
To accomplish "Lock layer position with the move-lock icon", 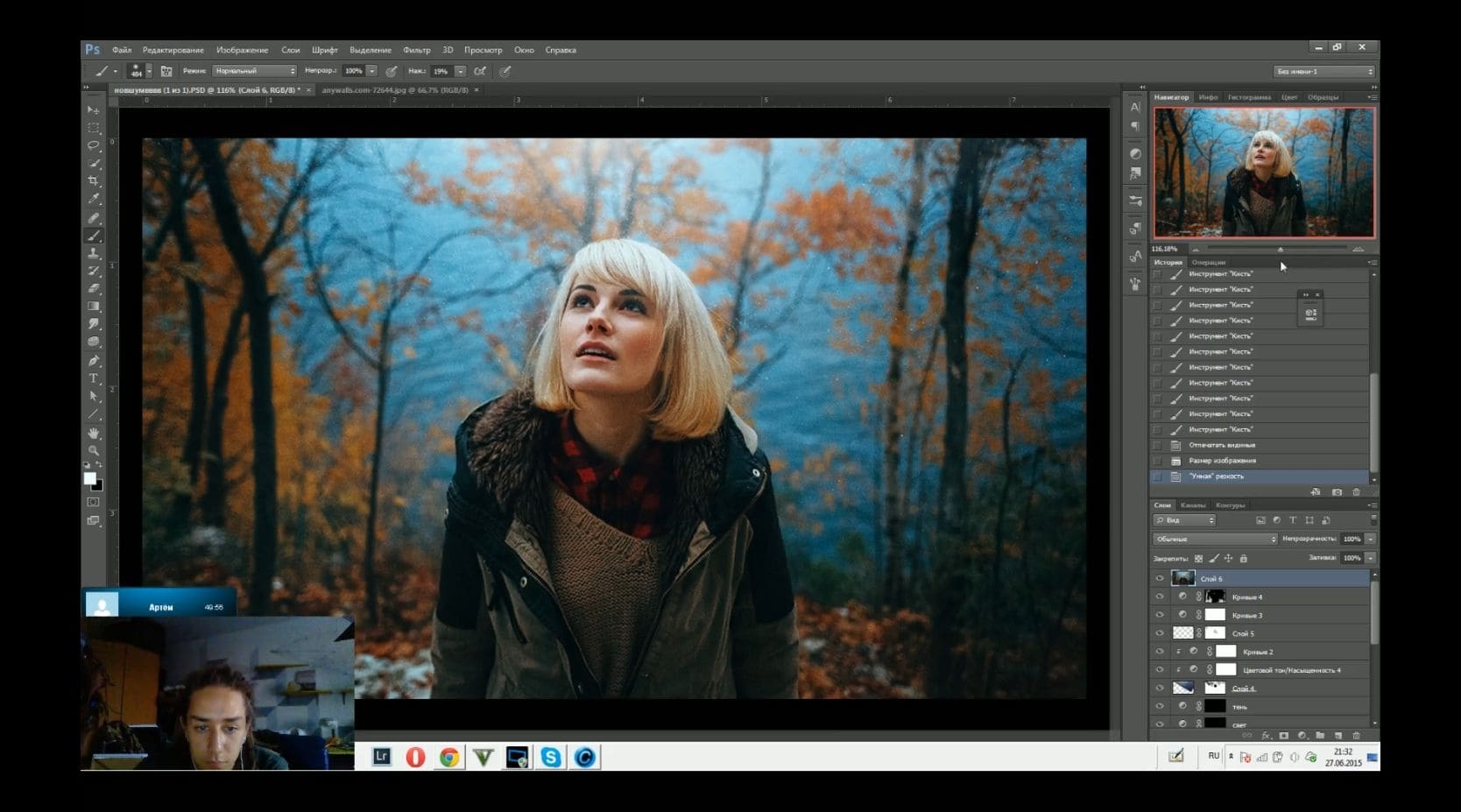I will point(1228,558).
